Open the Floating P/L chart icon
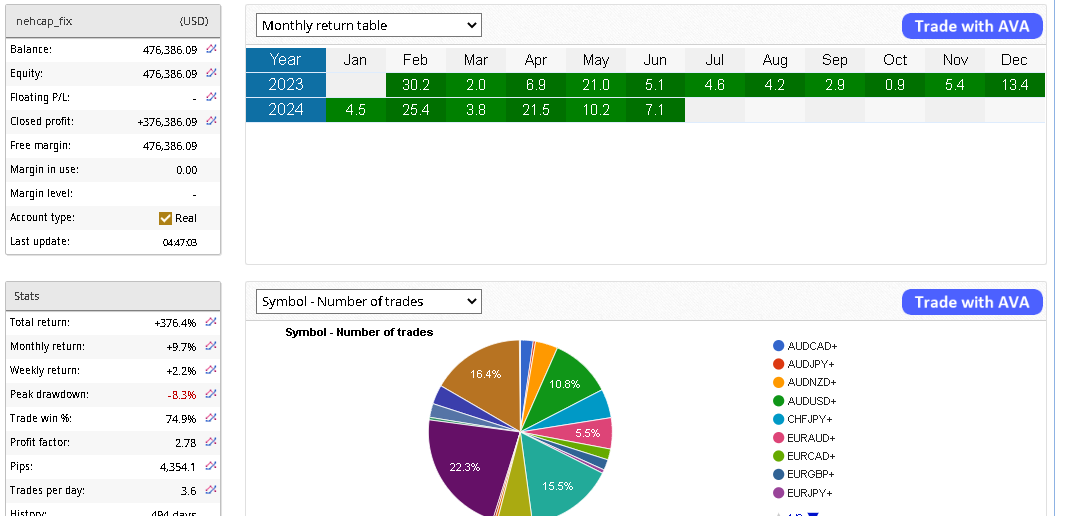Image resolution: width=1073 pixels, height=516 pixels. coord(211,97)
